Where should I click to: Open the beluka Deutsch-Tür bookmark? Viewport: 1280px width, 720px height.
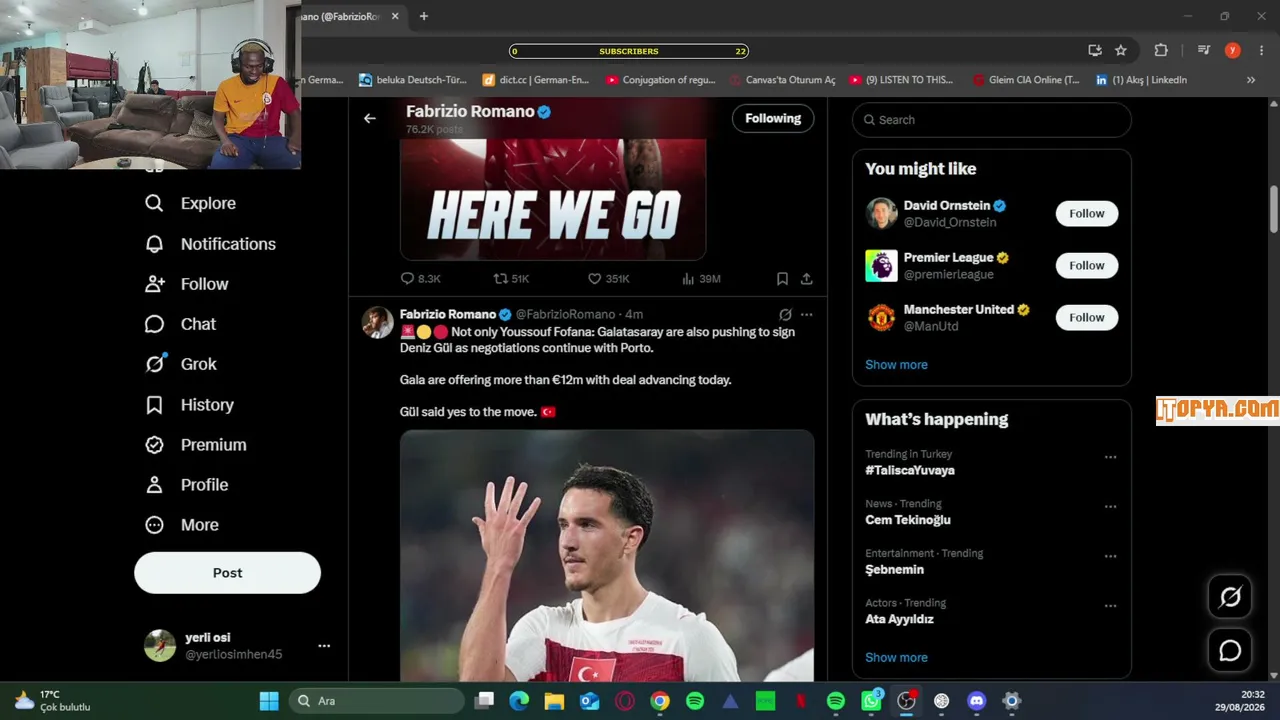pos(413,80)
